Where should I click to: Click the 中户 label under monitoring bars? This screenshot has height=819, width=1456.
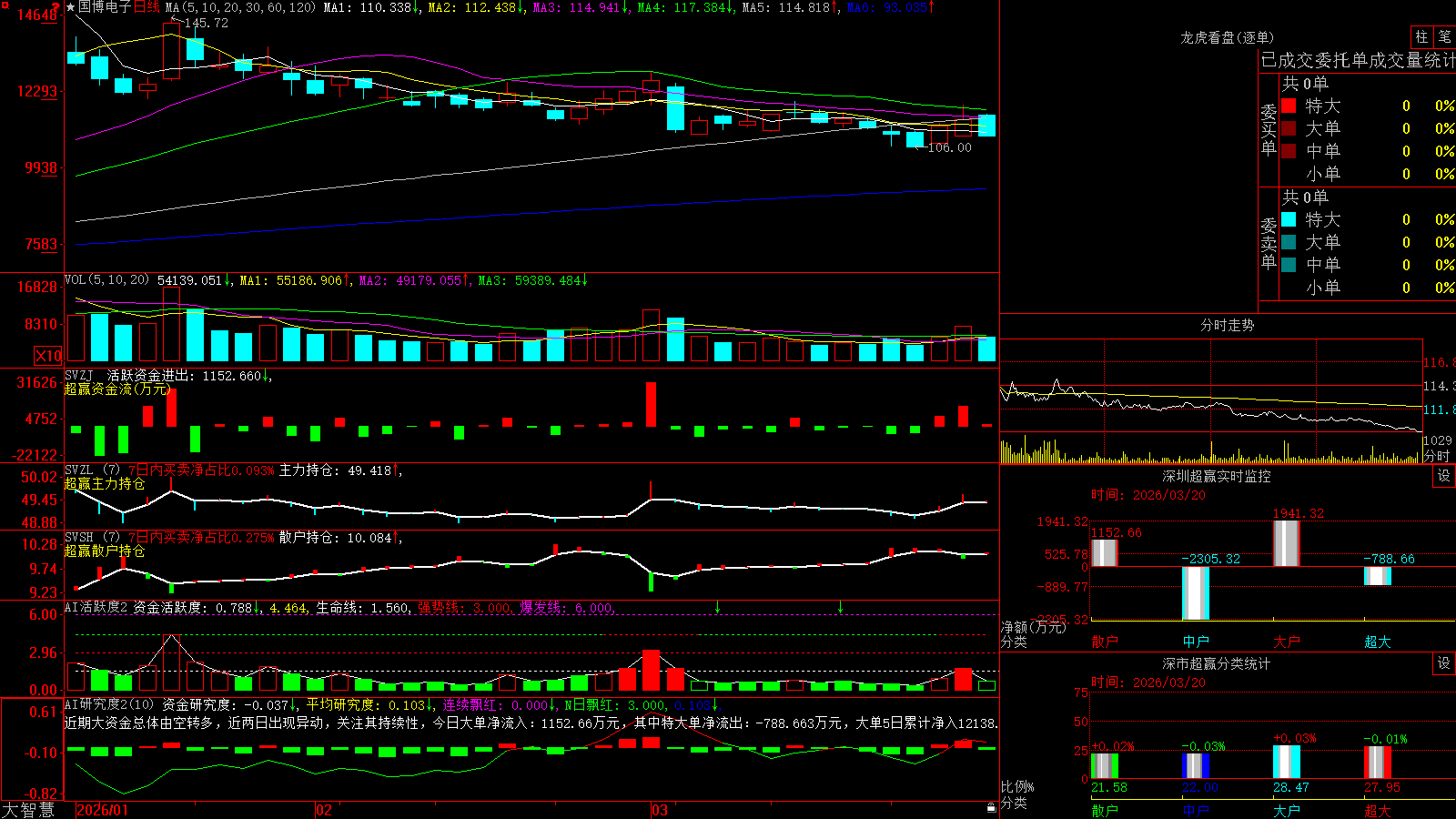coord(1195,642)
